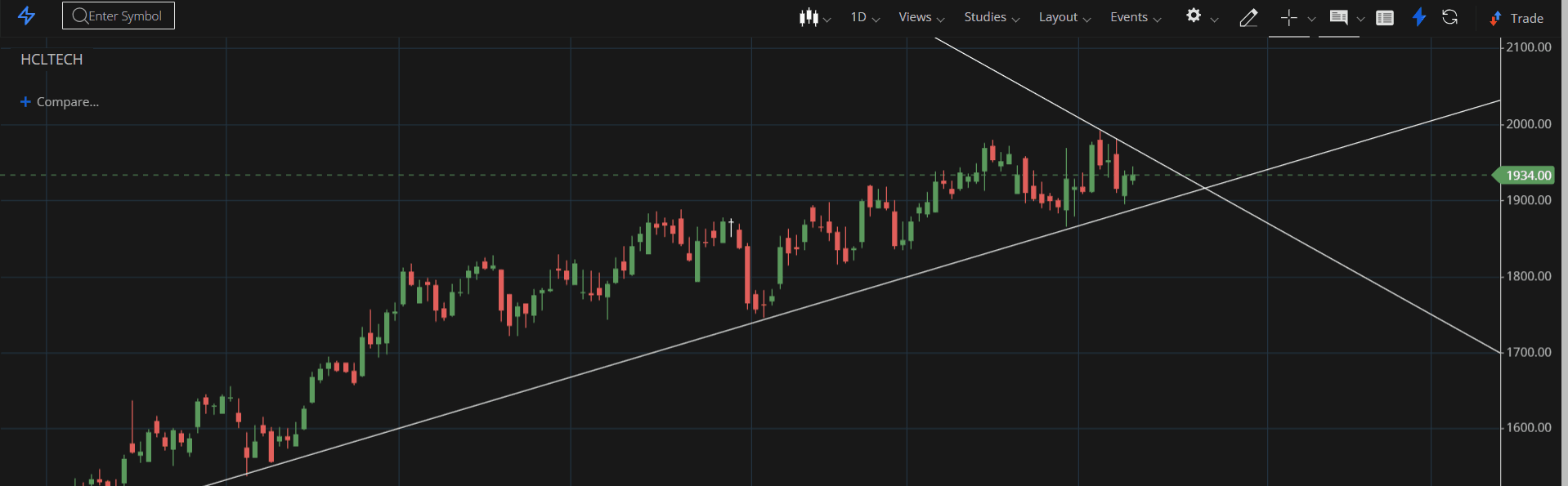Click the blue lightning logo icon at top left
The image size is (1568, 486).
(x=26, y=16)
